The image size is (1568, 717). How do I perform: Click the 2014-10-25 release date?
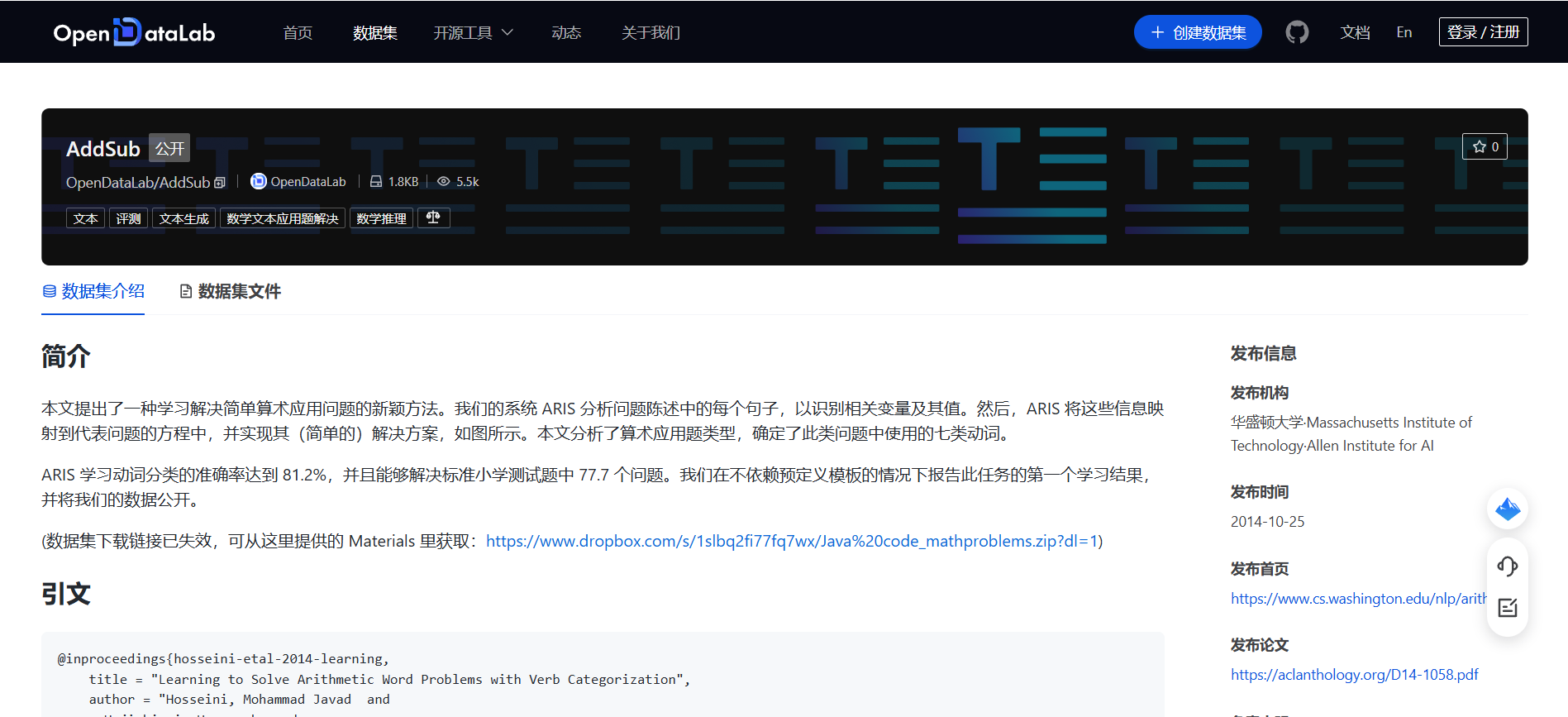1267,522
